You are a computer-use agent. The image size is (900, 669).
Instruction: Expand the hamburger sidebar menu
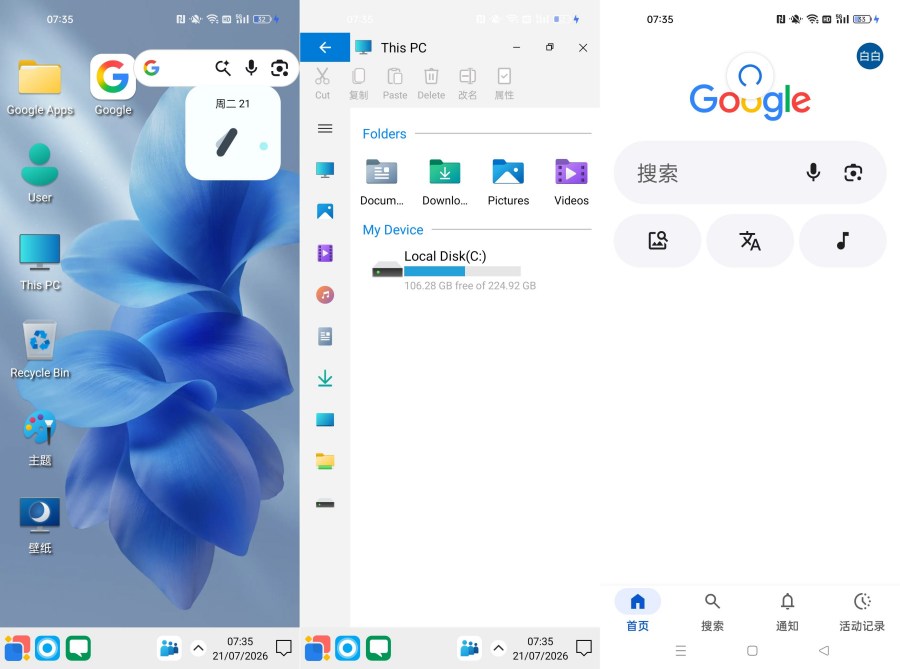(x=325, y=129)
